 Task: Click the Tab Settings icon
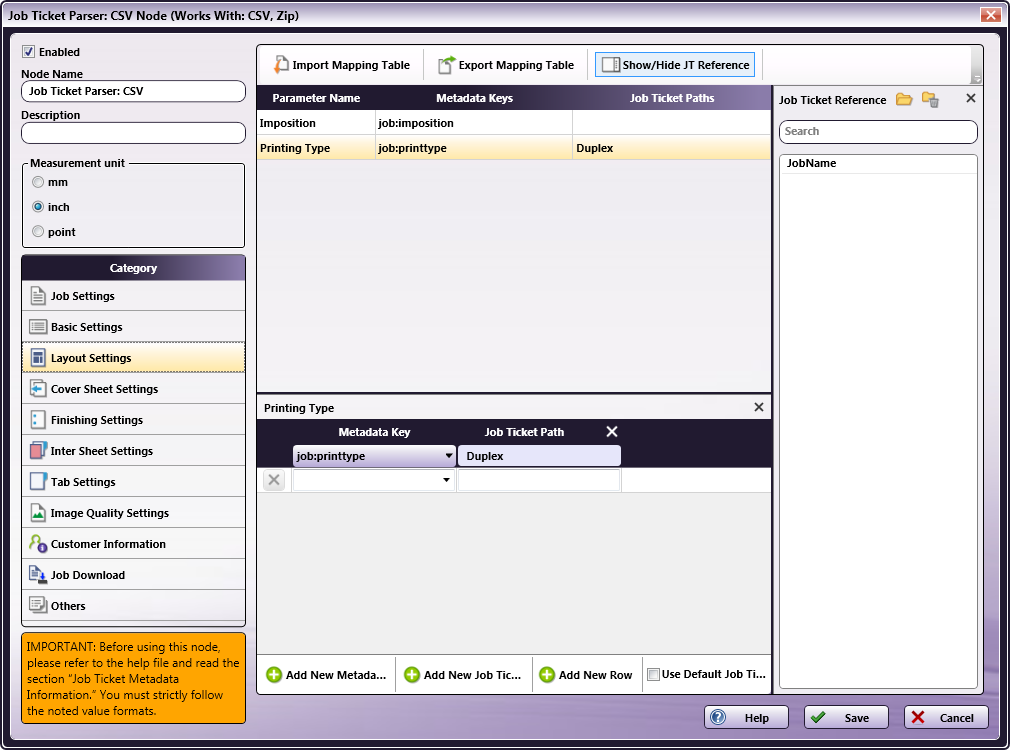click(38, 481)
